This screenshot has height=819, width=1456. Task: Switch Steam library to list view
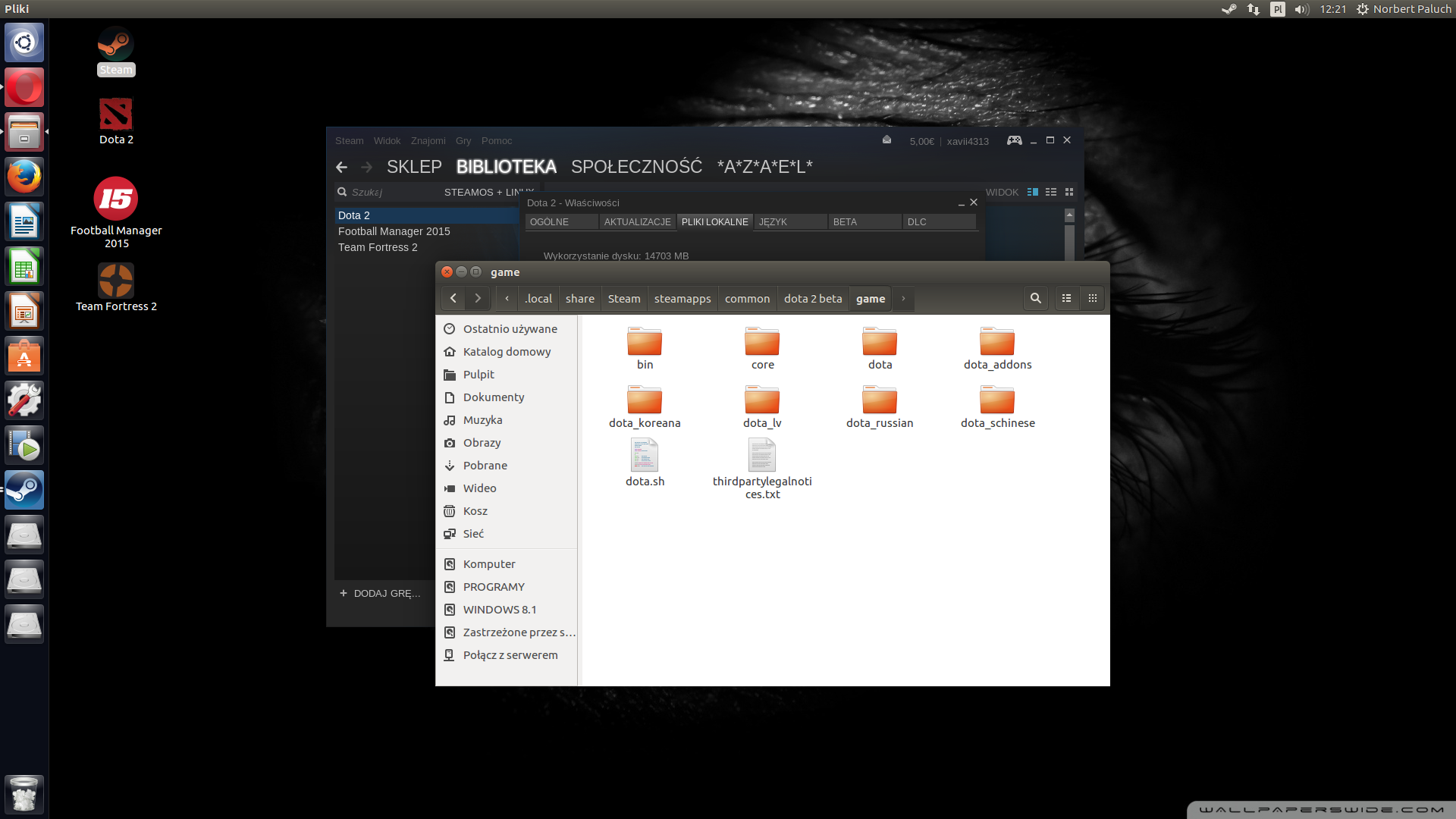1051,192
